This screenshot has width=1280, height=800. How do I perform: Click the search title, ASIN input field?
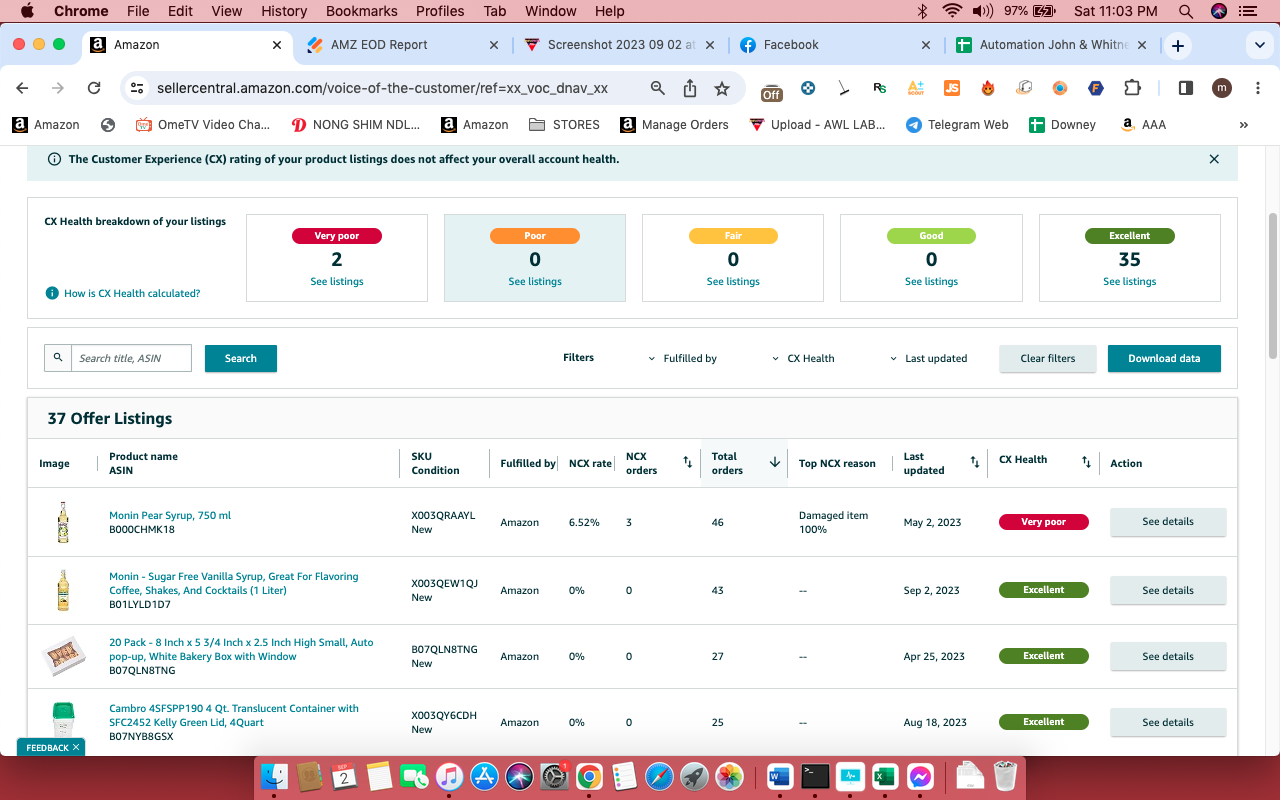click(x=131, y=358)
